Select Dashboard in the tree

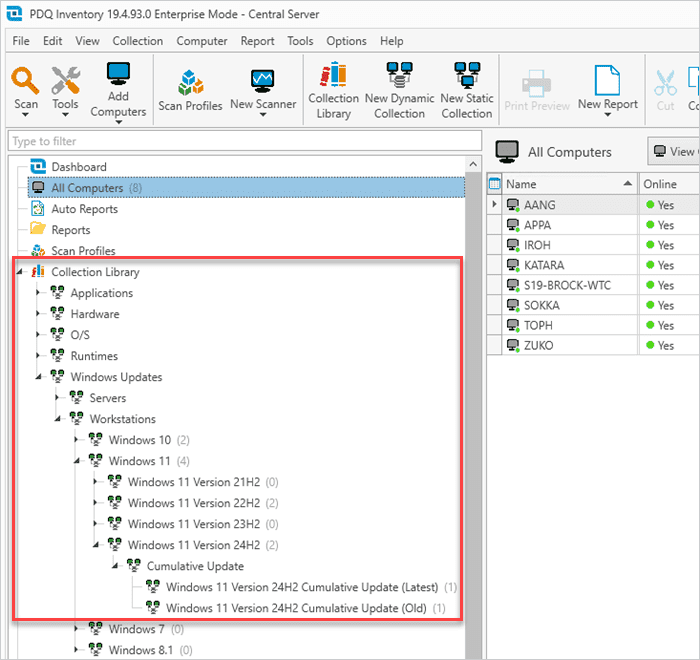[79, 167]
